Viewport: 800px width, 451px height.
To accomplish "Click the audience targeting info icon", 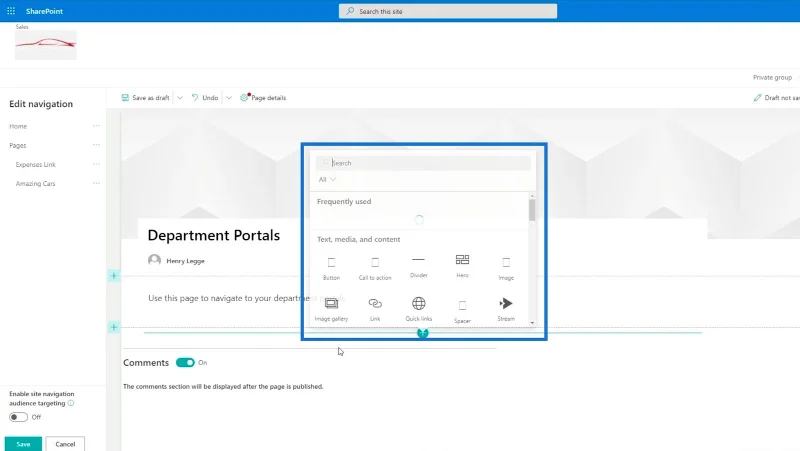I will tap(71, 403).
